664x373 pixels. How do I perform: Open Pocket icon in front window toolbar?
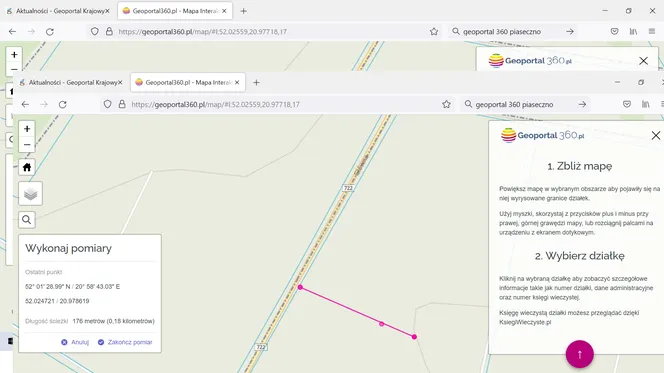627,104
